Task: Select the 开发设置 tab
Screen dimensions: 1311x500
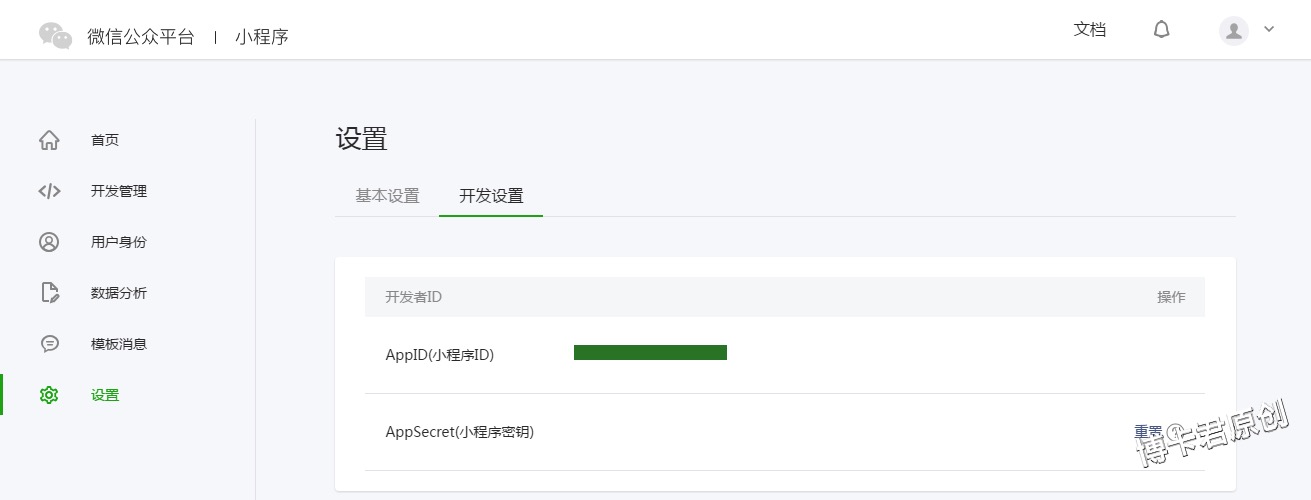Action: point(491,196)
